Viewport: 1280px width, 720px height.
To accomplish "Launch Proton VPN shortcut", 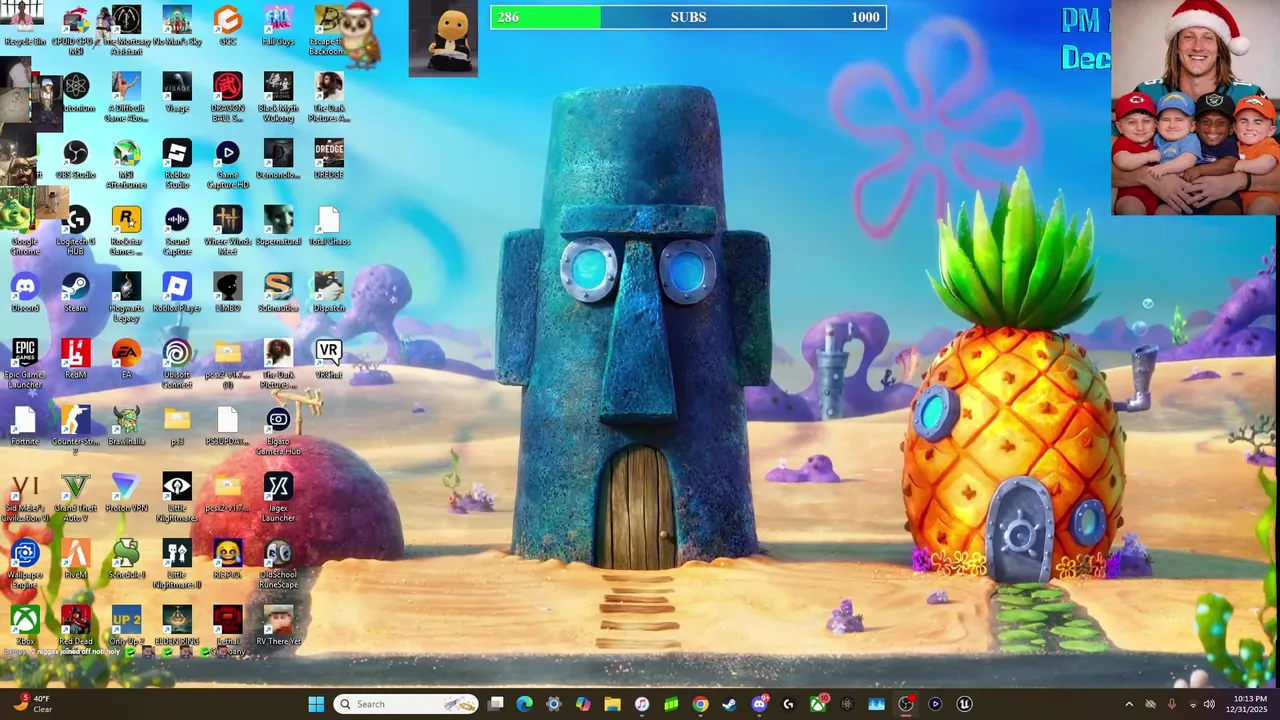I will (126, 492).
